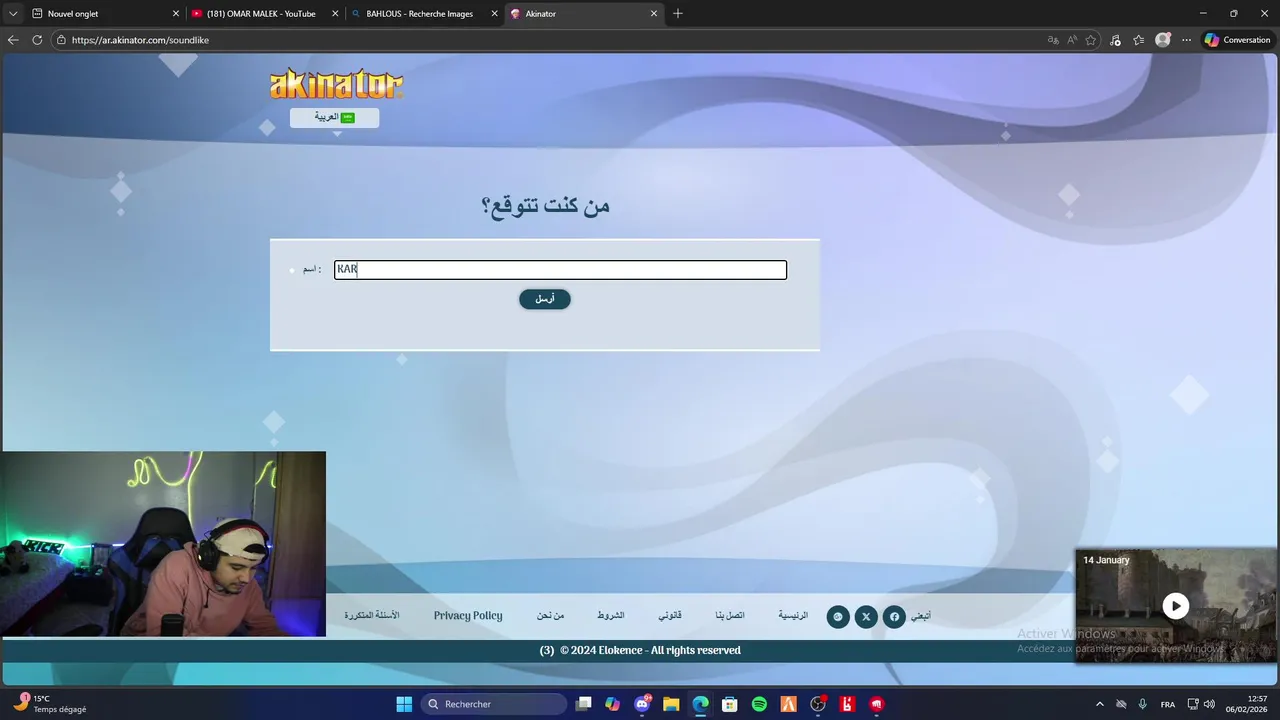The image size is (1280, 720).
Task: Open the الرئيسية footer link
Action: [x=793, y=616]
